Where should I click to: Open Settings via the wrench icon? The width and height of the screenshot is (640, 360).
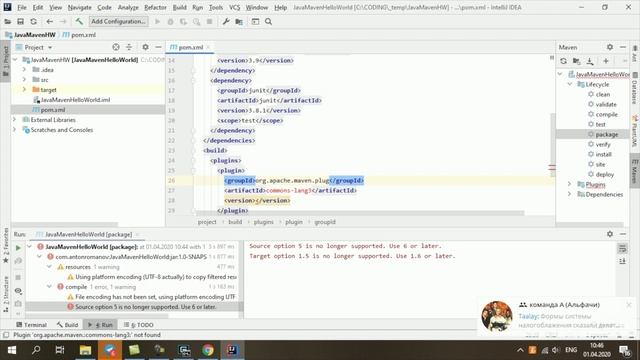pyautogui.click(x=226, y=22)
